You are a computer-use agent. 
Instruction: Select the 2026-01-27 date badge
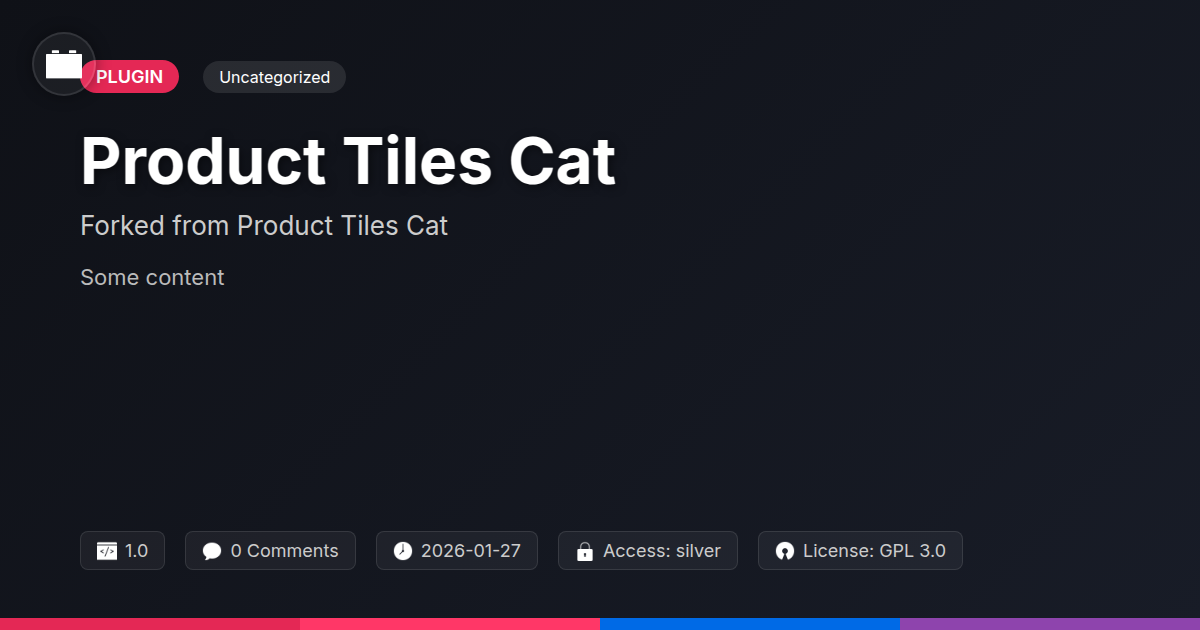457,551
